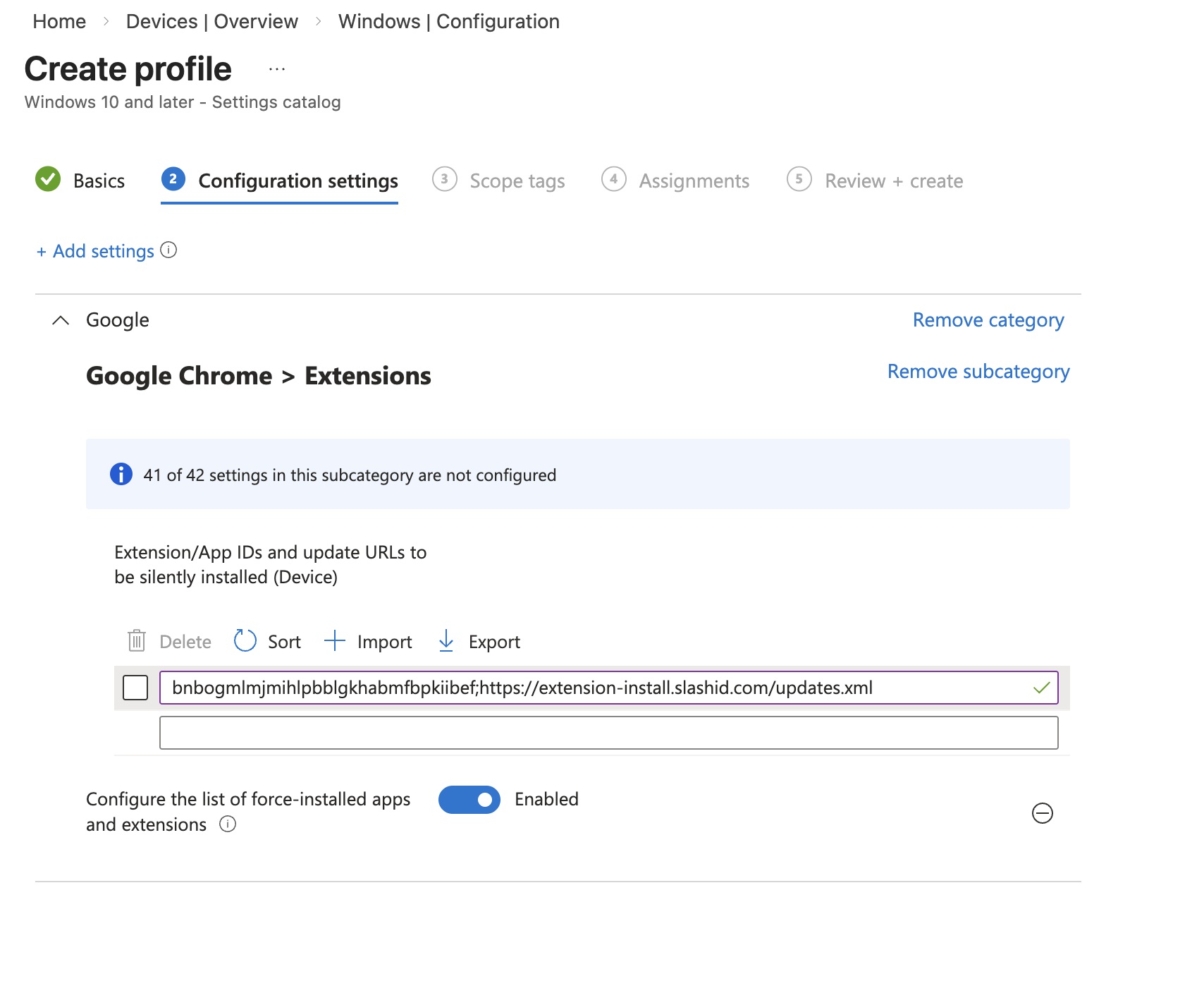Viewport: 1204px width, 993px height.
Task: Open the info tooltip next to Add settings
Action: (169, 250)
